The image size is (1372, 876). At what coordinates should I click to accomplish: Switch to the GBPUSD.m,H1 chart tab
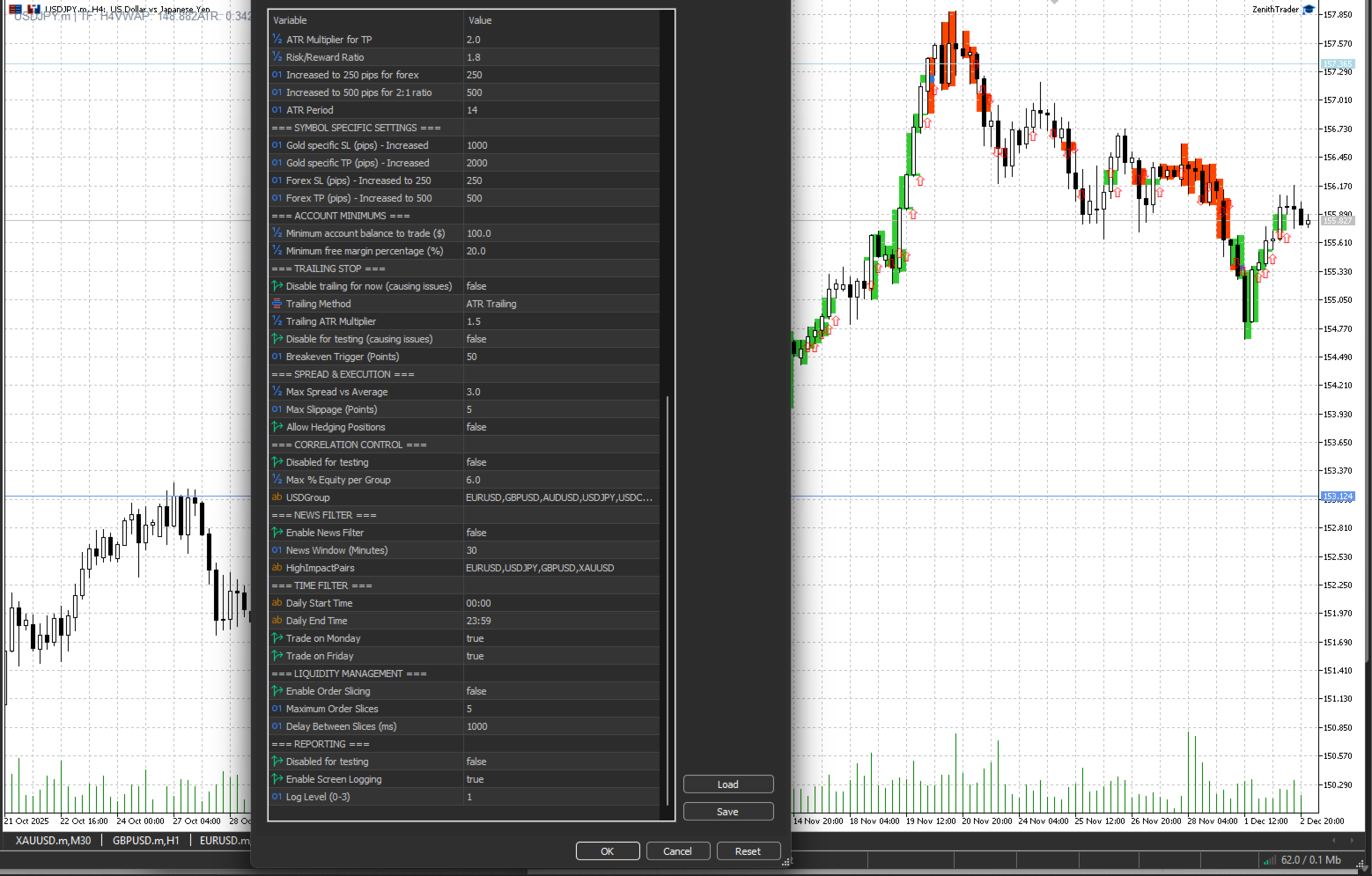click(x=145, y=841)
